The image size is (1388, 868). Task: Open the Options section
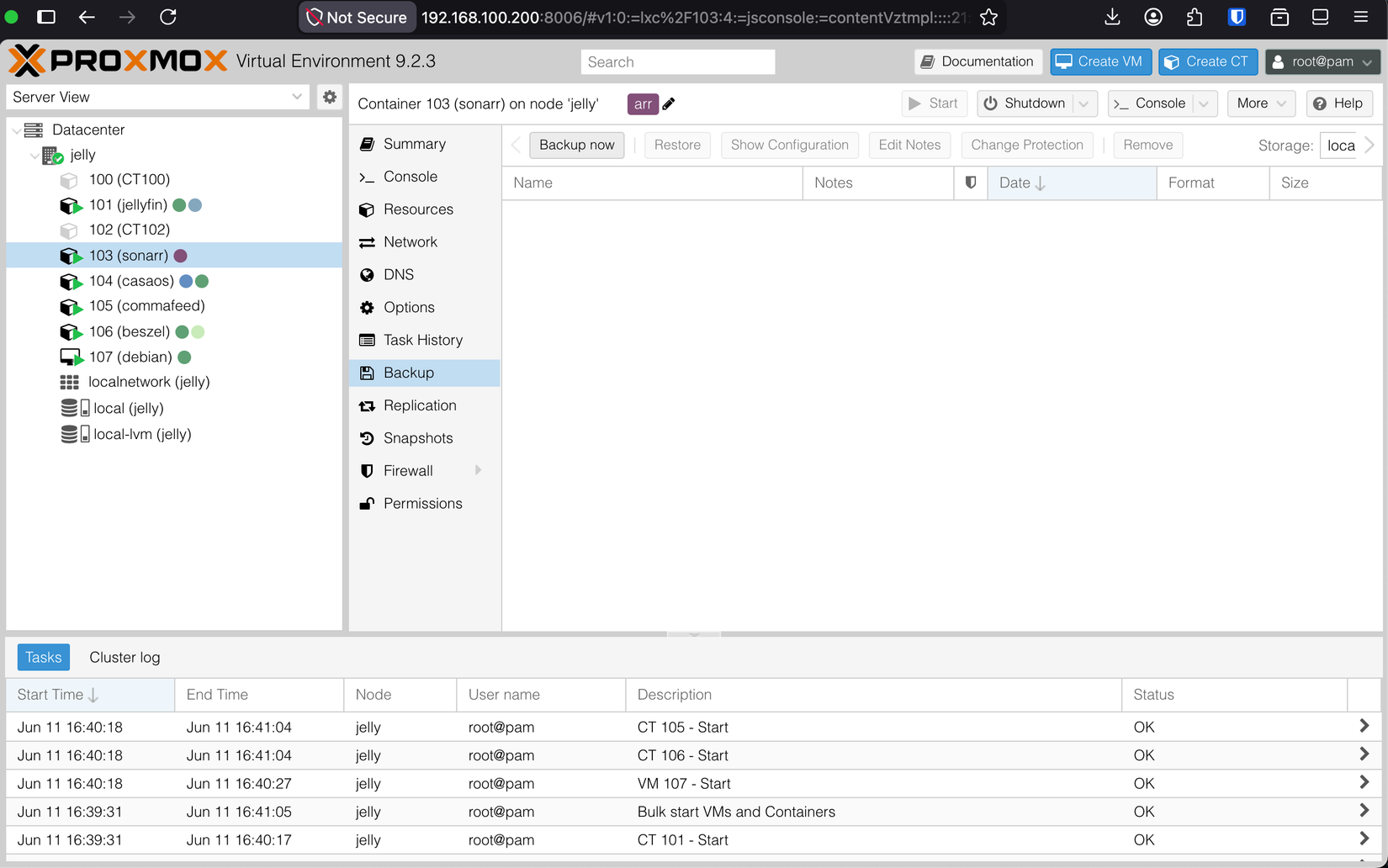(x=424, y=308)
